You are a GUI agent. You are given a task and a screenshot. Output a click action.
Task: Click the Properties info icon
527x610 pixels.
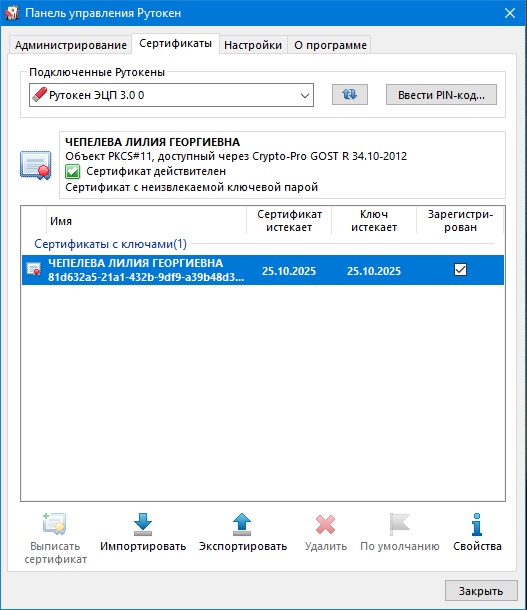point(477,524)
